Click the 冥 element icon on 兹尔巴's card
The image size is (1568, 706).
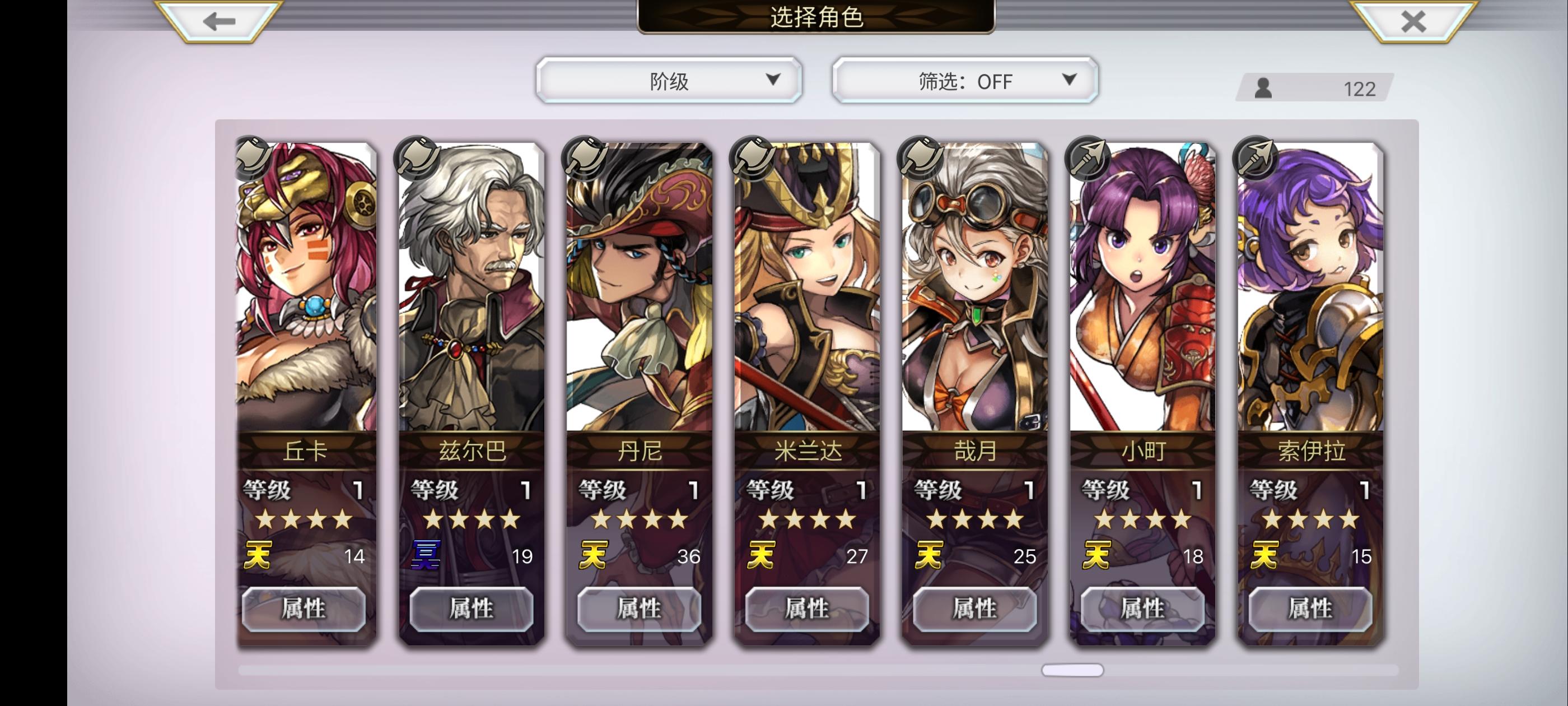tap(425, 555)
